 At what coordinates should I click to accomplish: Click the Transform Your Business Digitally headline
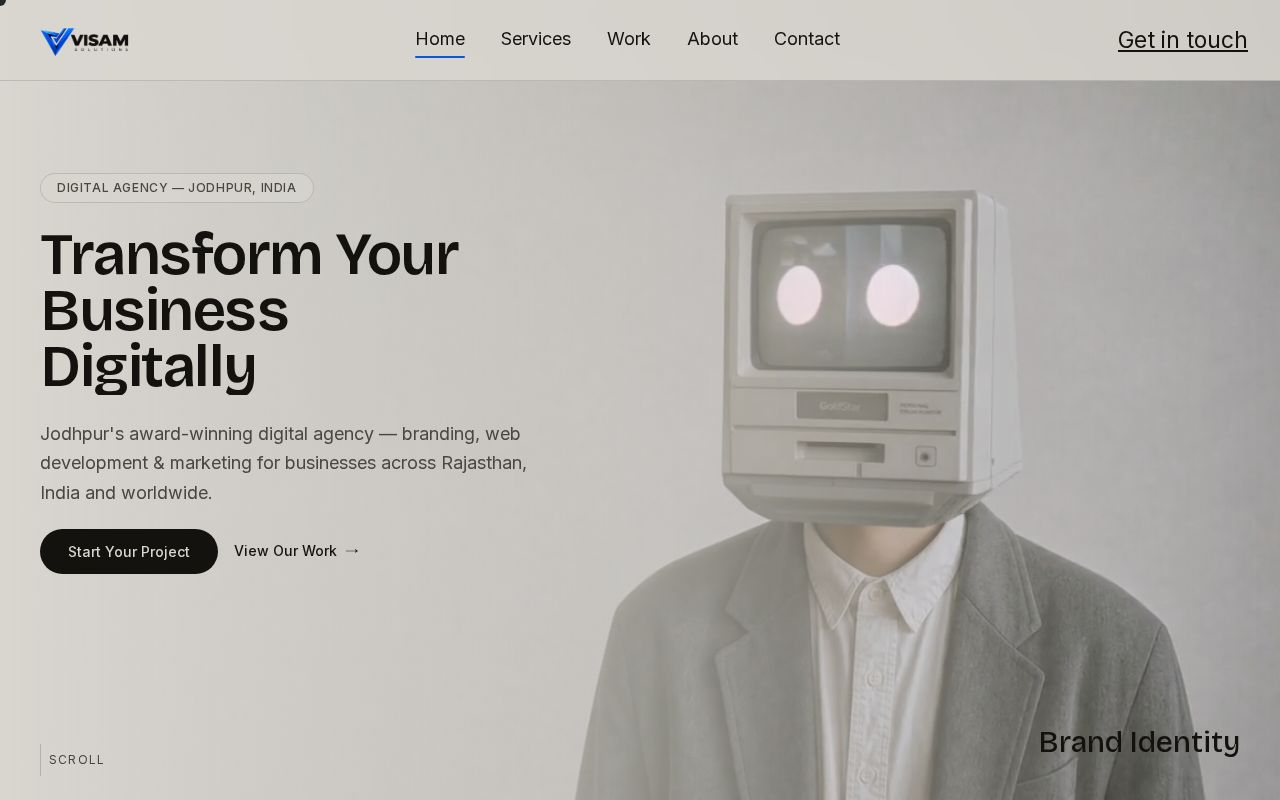250,310
